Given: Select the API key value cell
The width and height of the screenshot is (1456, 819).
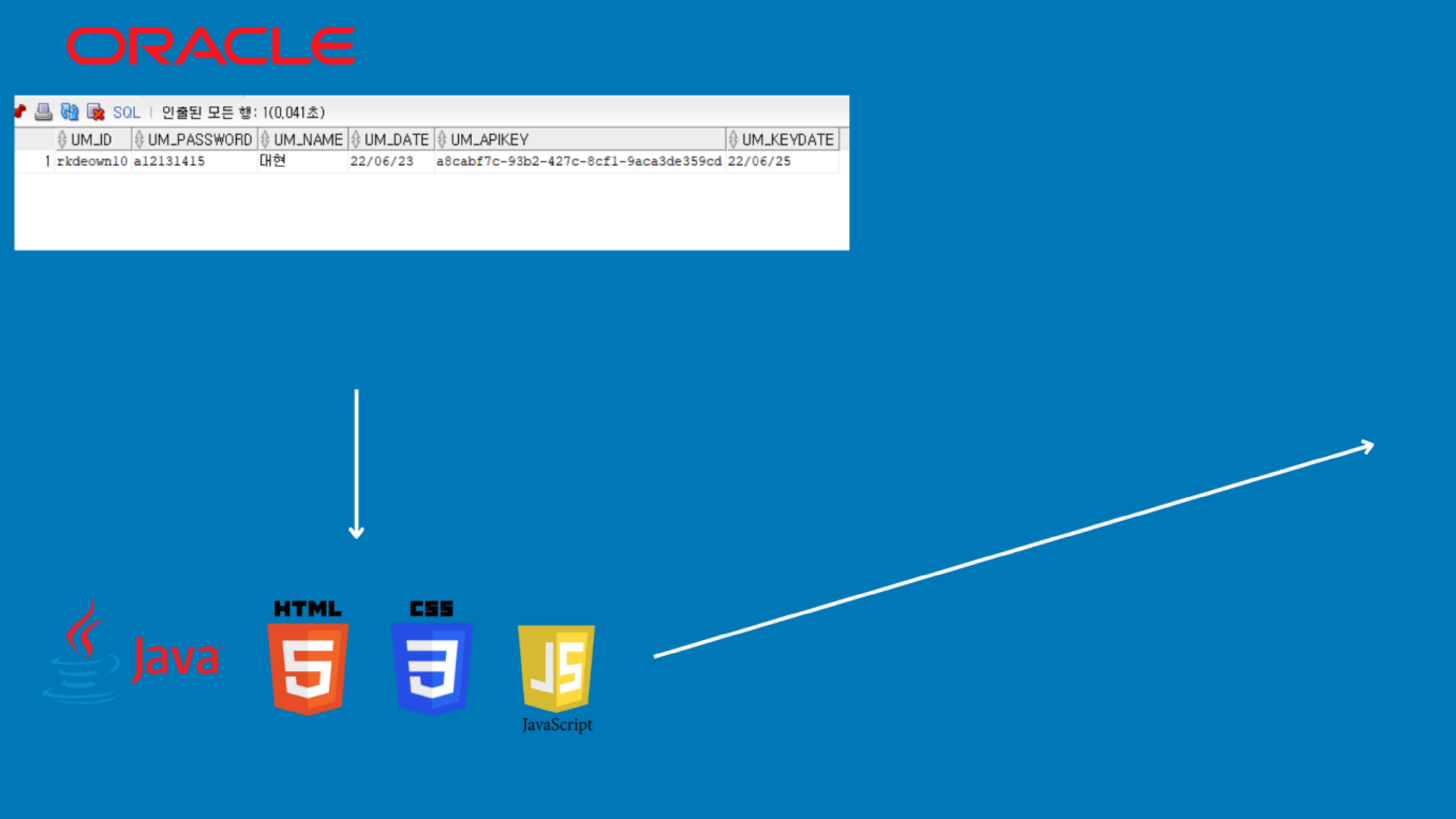Looking at the screenshot, I should [579, 162].
